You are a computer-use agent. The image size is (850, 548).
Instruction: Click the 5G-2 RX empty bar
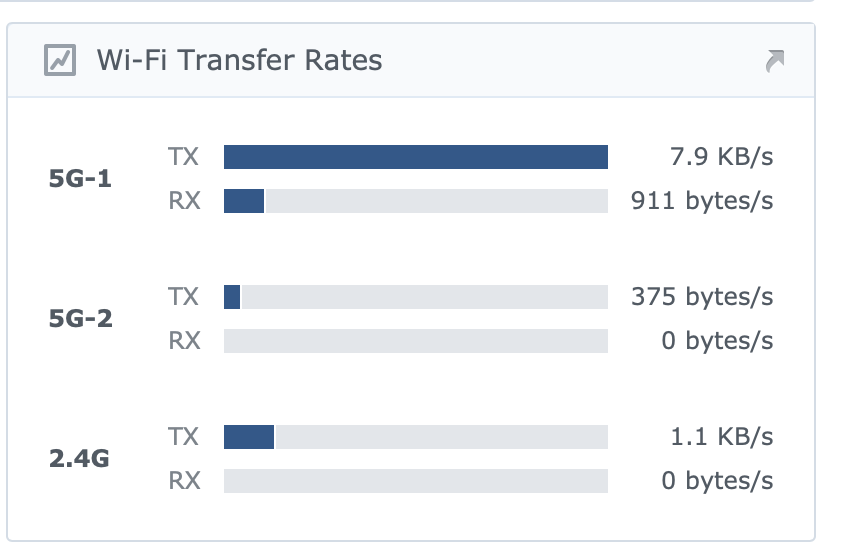(x=416, y=341)
